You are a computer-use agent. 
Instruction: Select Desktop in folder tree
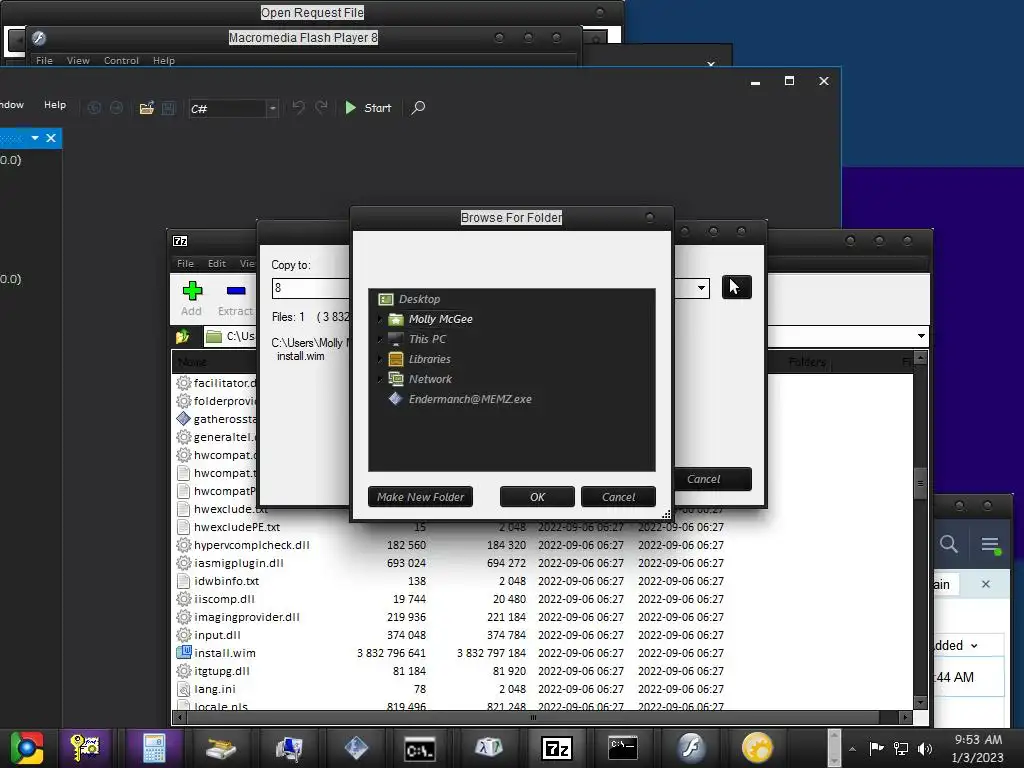[x=419, y=299]
